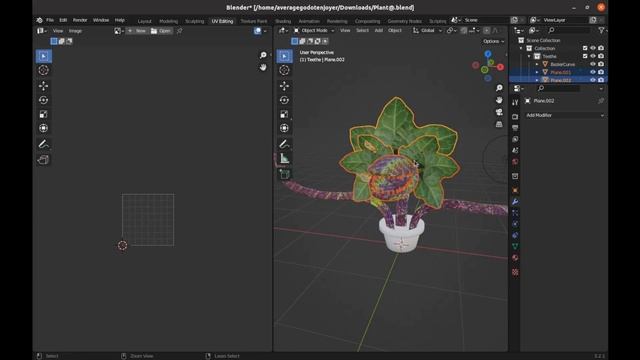Image resolution: width=640 pixels, height=360 pixels.
Task: Hide Teethe collection via eye icon
Action: [x=593, y=56]
